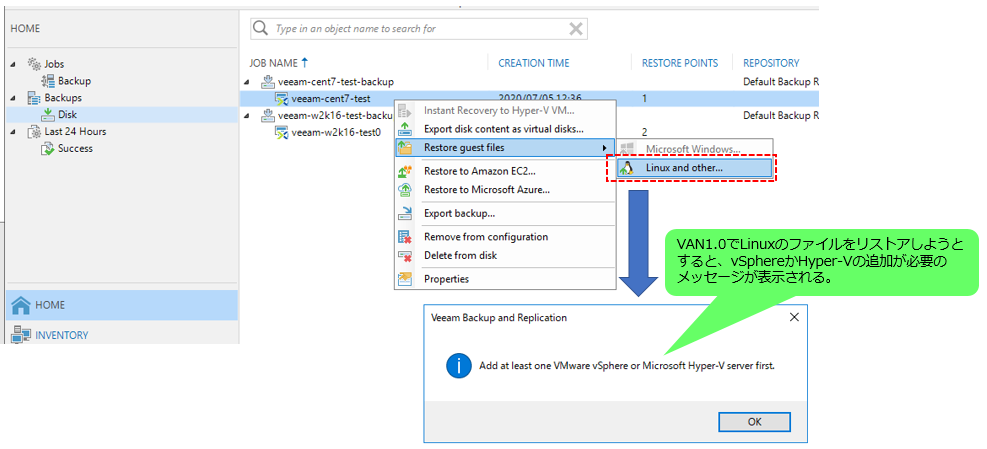Click restore points value 2
The width and height of the screenshot is (987, 449).
pos(645,132)
